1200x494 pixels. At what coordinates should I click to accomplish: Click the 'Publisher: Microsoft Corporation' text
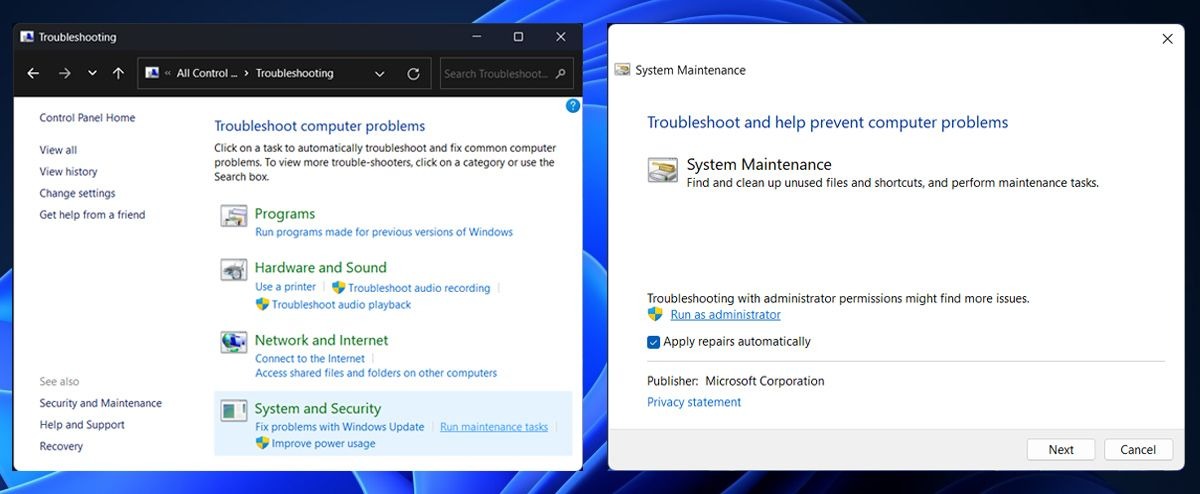736,381
